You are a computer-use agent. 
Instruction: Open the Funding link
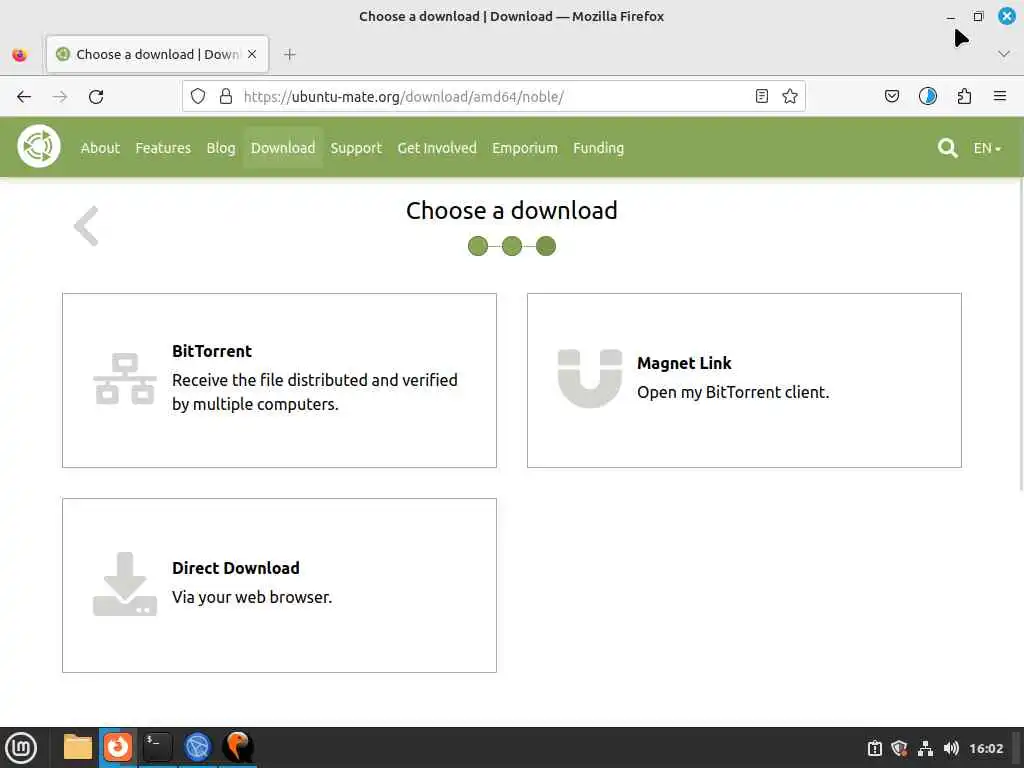(599, 148)
